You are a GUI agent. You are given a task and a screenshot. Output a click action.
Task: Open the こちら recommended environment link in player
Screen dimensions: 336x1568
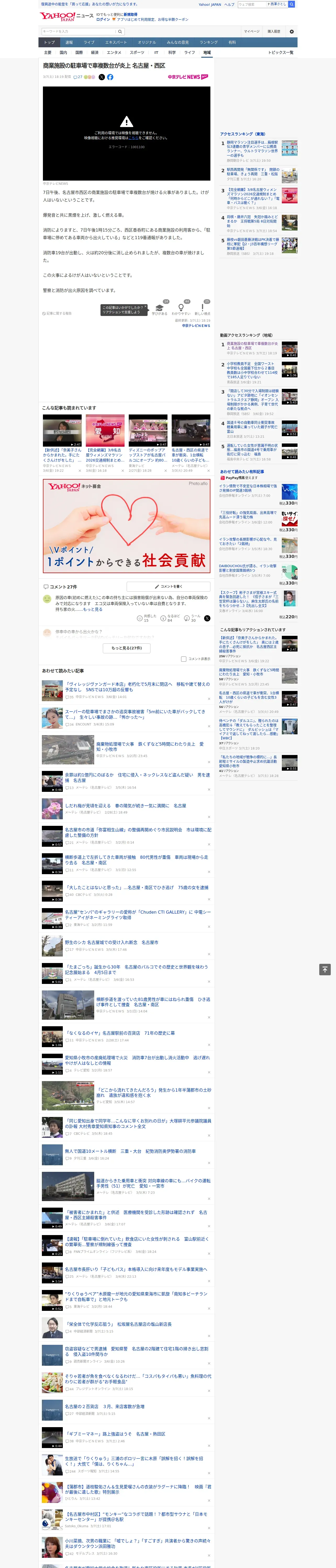(133, 138)
